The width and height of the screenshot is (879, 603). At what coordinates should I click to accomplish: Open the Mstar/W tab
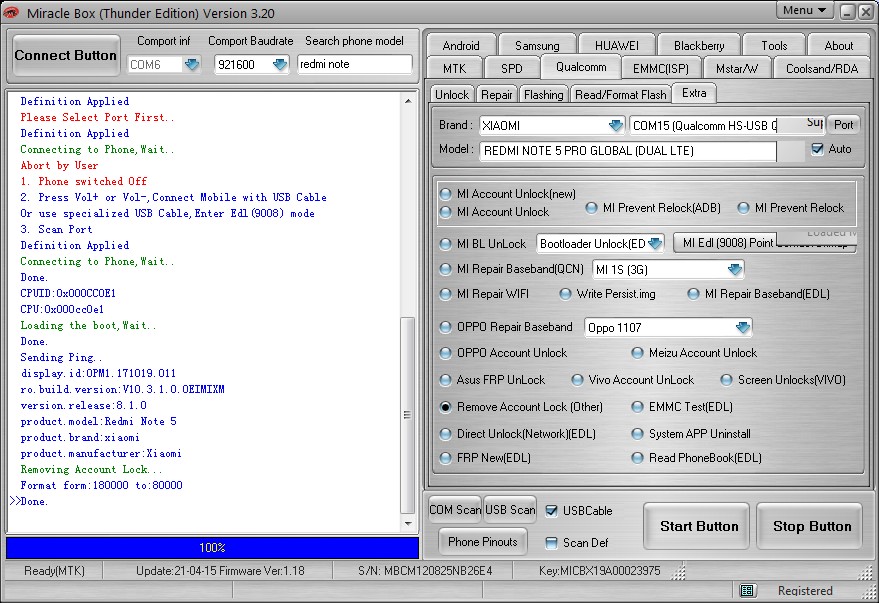[x=737, y=68]
